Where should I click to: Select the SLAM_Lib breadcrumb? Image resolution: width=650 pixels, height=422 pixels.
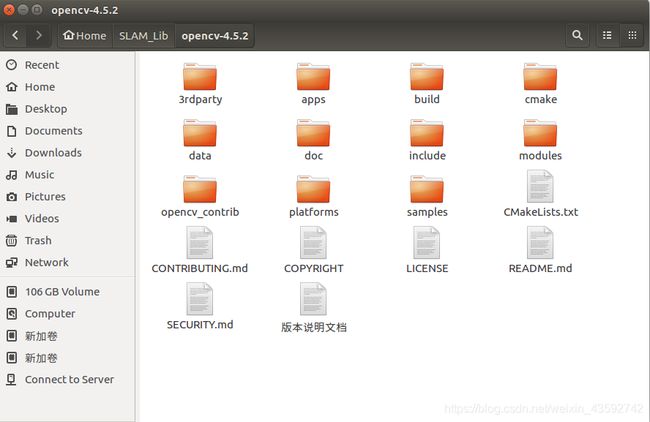click(143, 36)
